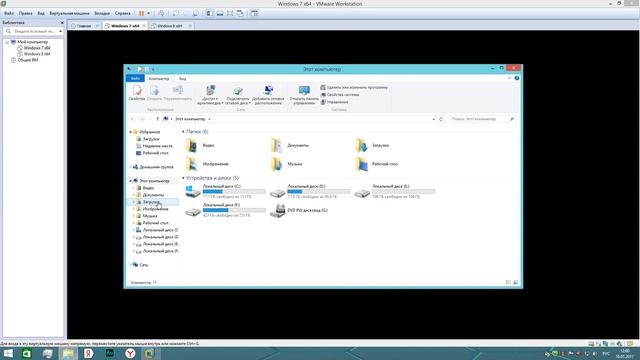Collapse the Избранное navigation node
Image resolution: width=640 pixels, height=360 pixels.
coord(131,132)
